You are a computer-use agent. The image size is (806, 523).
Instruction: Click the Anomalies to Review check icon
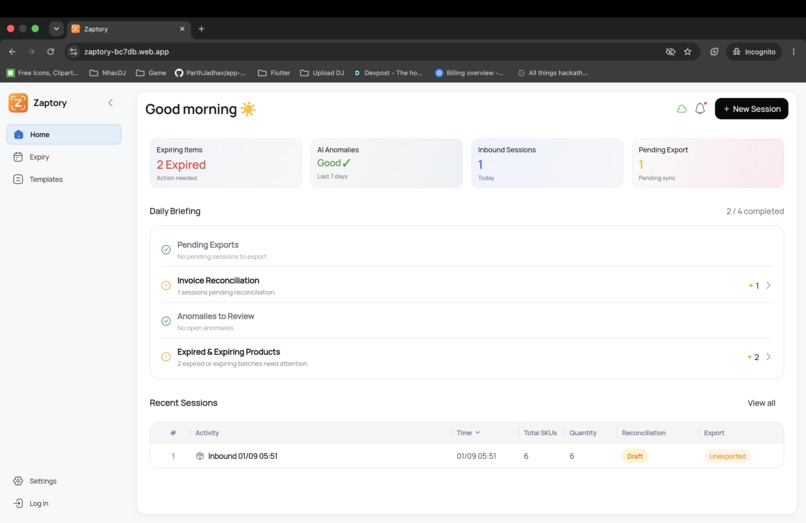coord(166,321)
